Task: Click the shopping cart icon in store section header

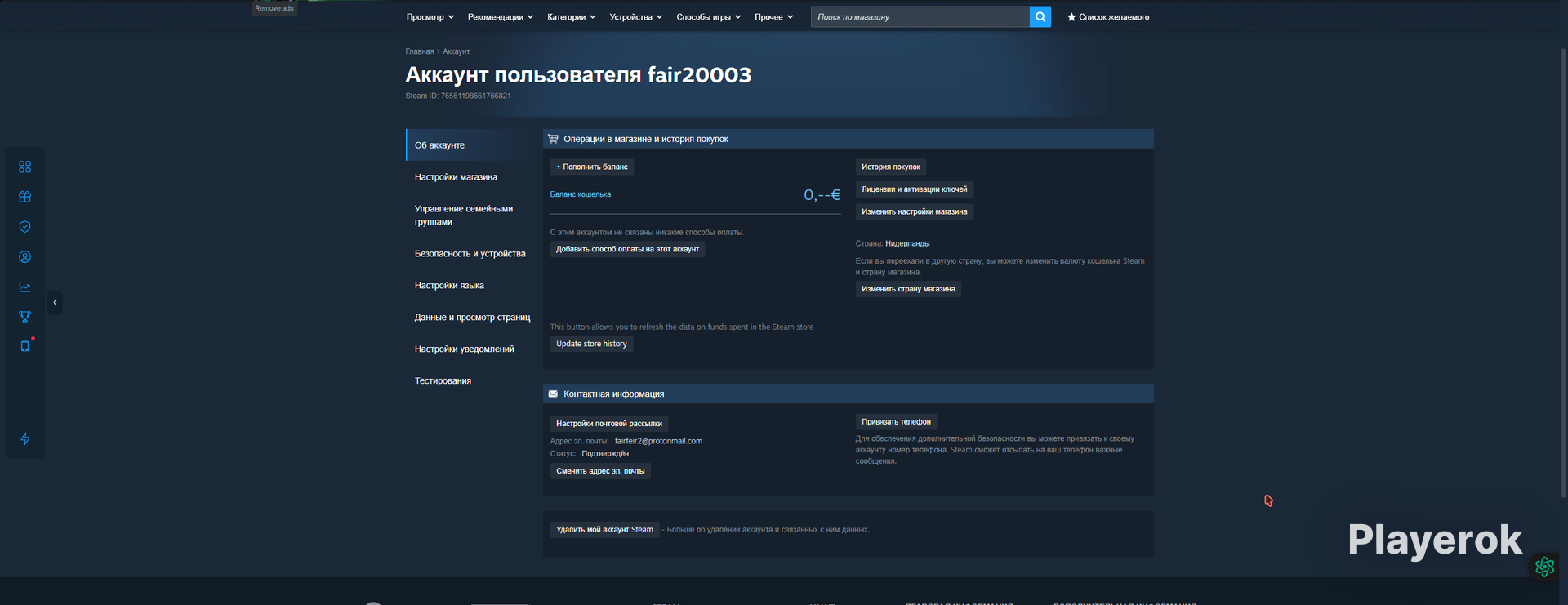Action: 553,139
